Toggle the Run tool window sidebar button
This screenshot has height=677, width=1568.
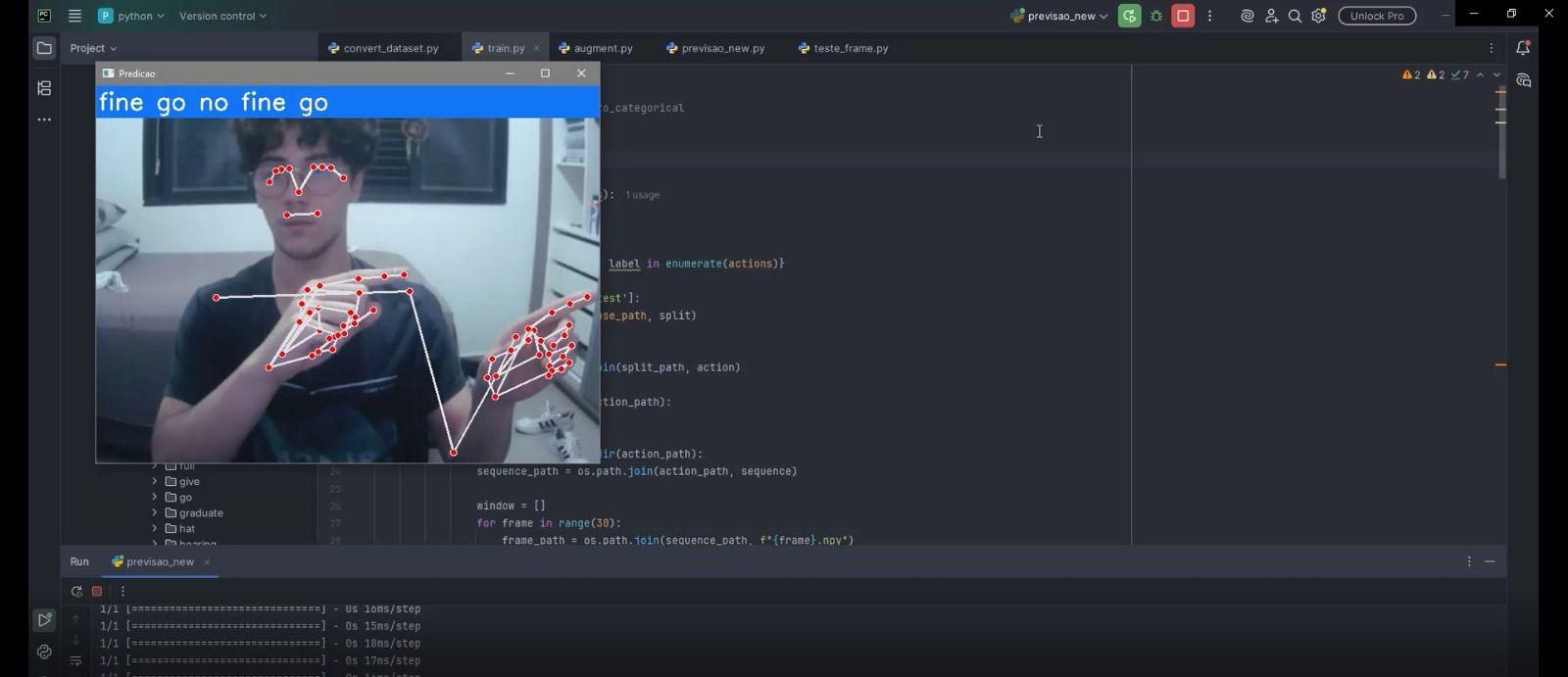pyautogui.click(x=44, y=619)
